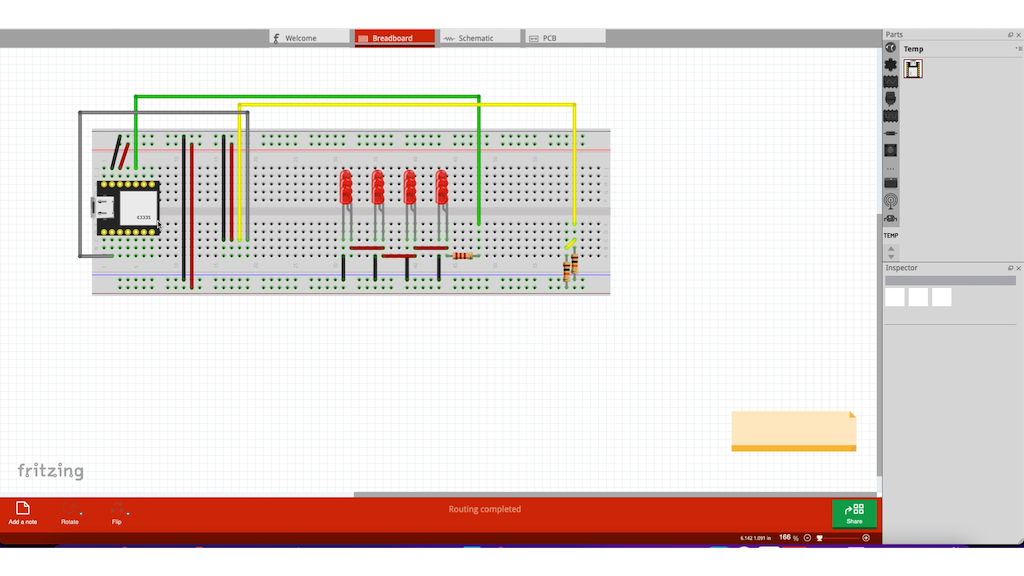Viewport: 1024px width, 576px height.
Task: Click the wireless antenna category icon in Parts sidebar
Action: tap(890, 198)
